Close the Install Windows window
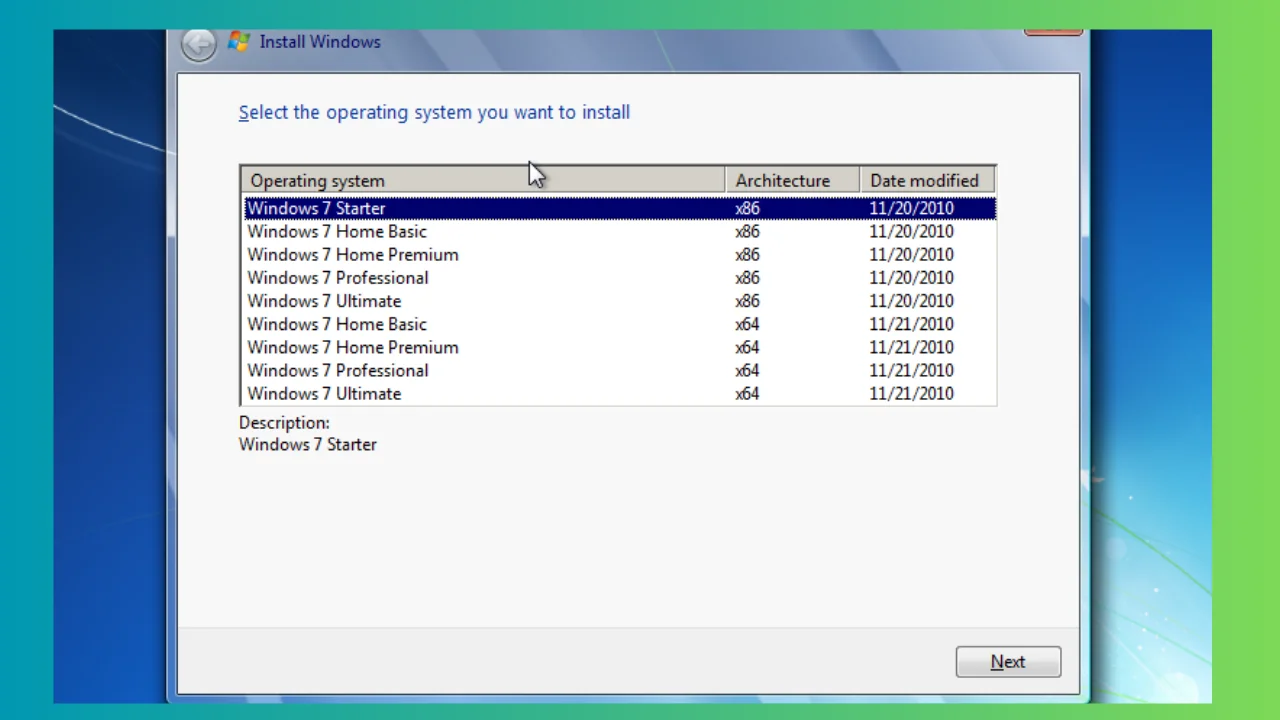 point(1053,32)
